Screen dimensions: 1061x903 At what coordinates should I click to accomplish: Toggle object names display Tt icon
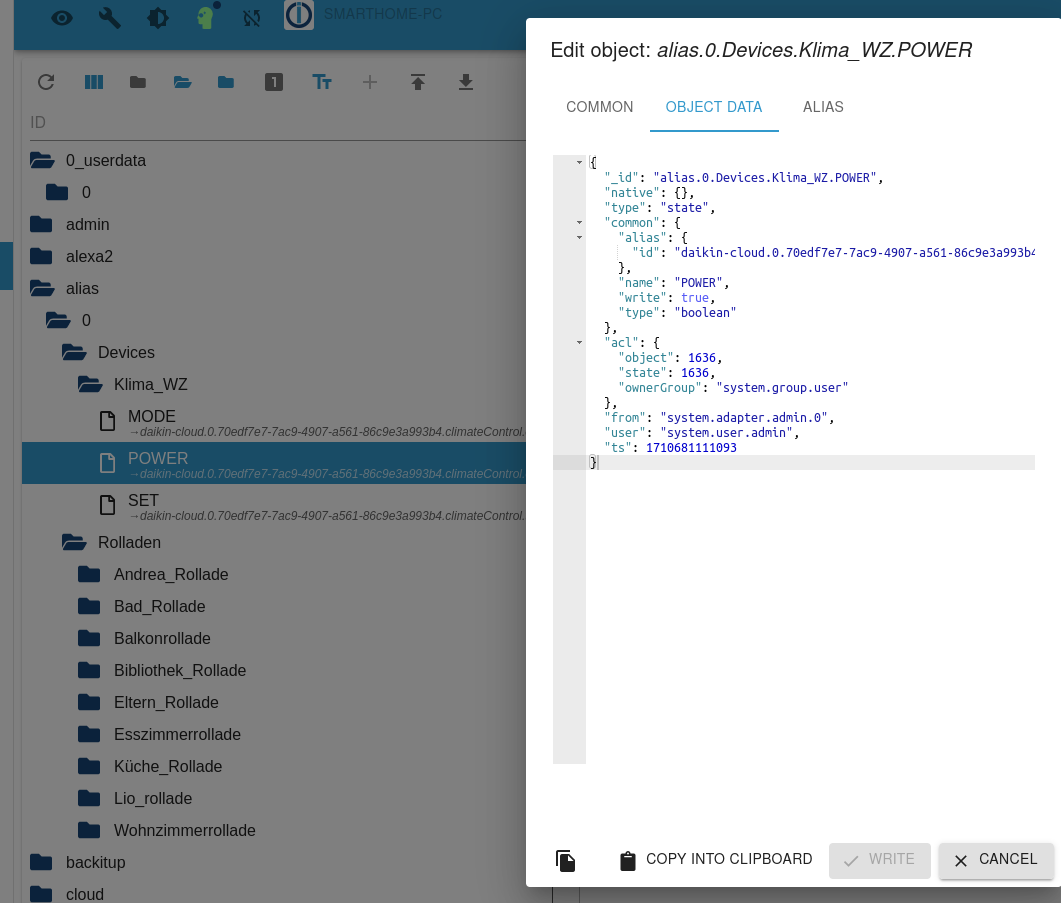(321, 83)
